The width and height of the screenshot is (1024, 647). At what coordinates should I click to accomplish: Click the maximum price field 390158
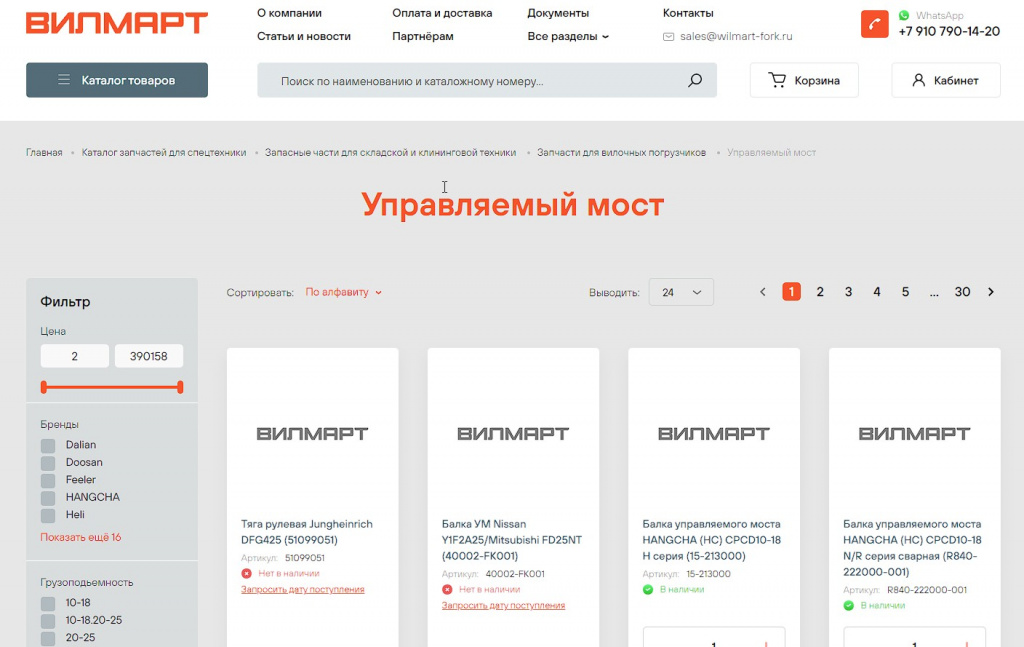pos(149,356)
